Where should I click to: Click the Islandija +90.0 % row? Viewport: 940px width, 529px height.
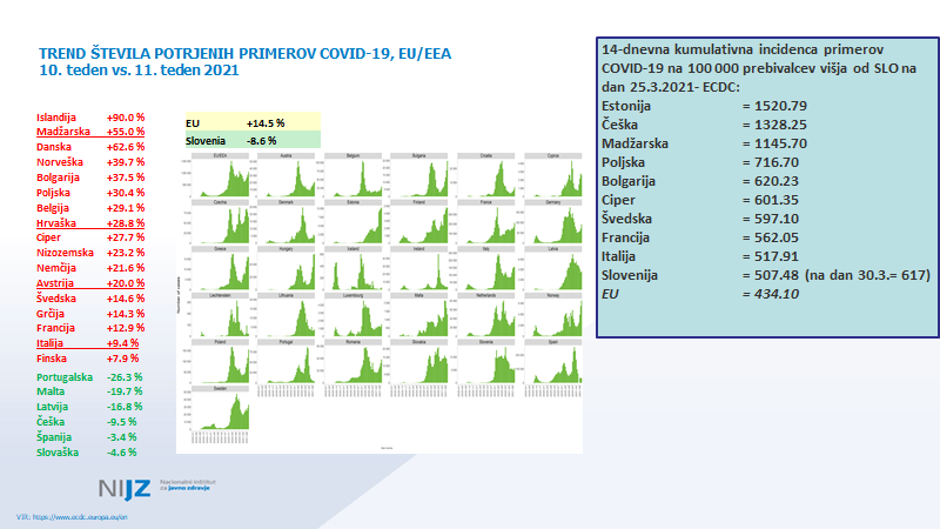[x=90, y=117]
